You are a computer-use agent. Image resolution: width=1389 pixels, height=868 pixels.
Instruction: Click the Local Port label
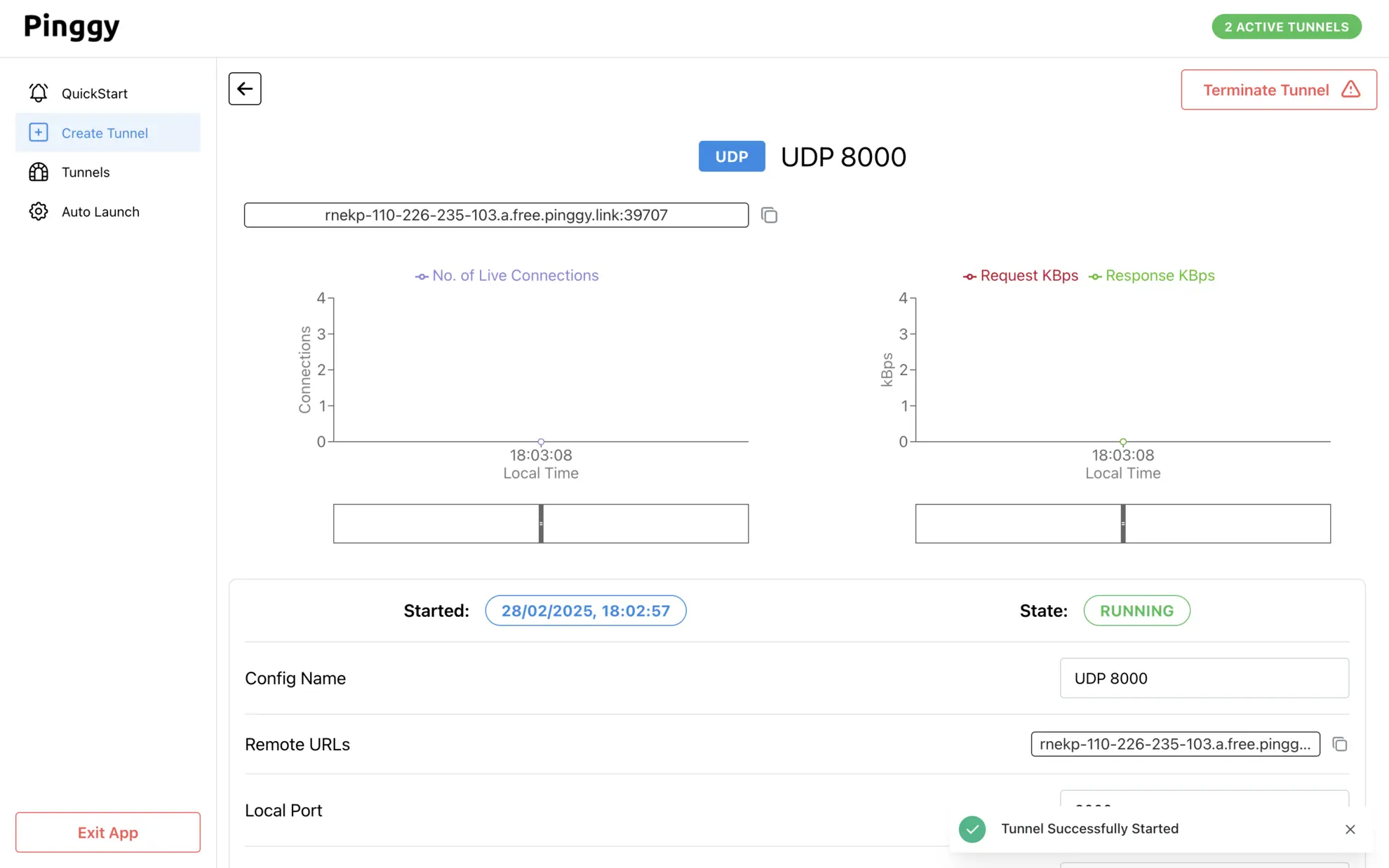283,810
